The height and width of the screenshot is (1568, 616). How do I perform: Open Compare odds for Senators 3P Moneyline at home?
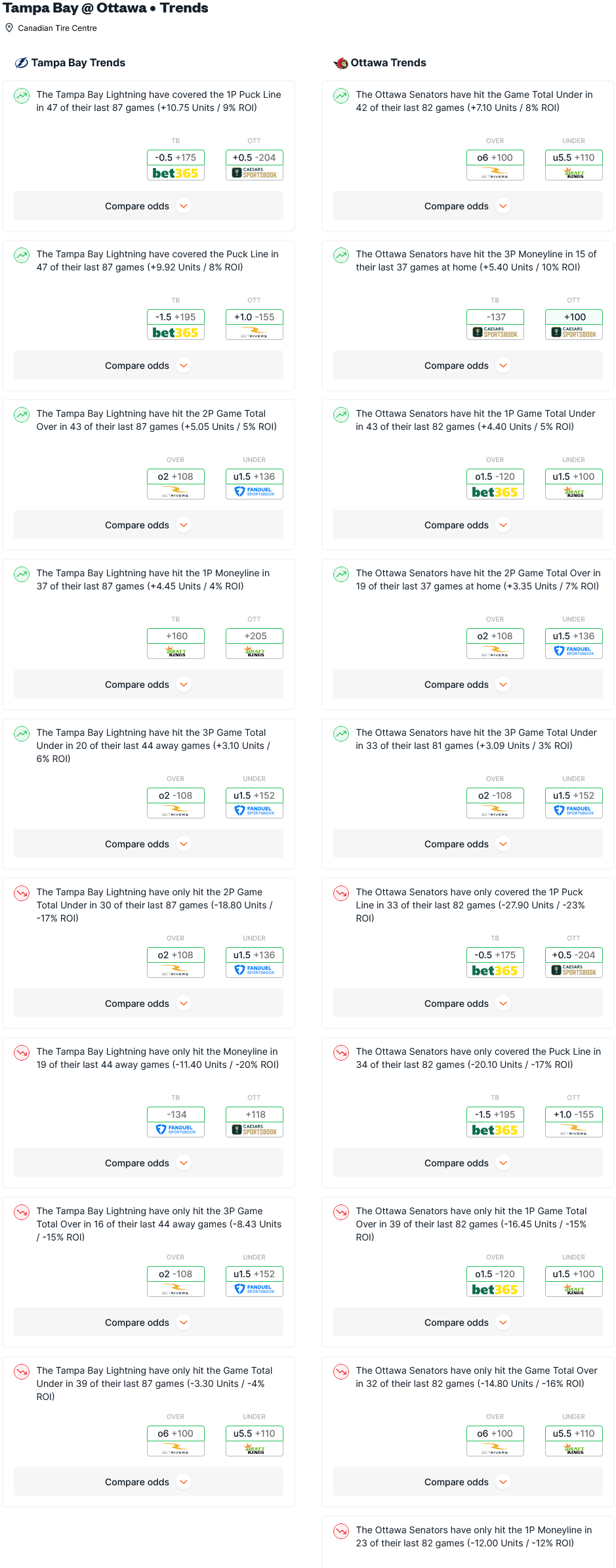468,366
